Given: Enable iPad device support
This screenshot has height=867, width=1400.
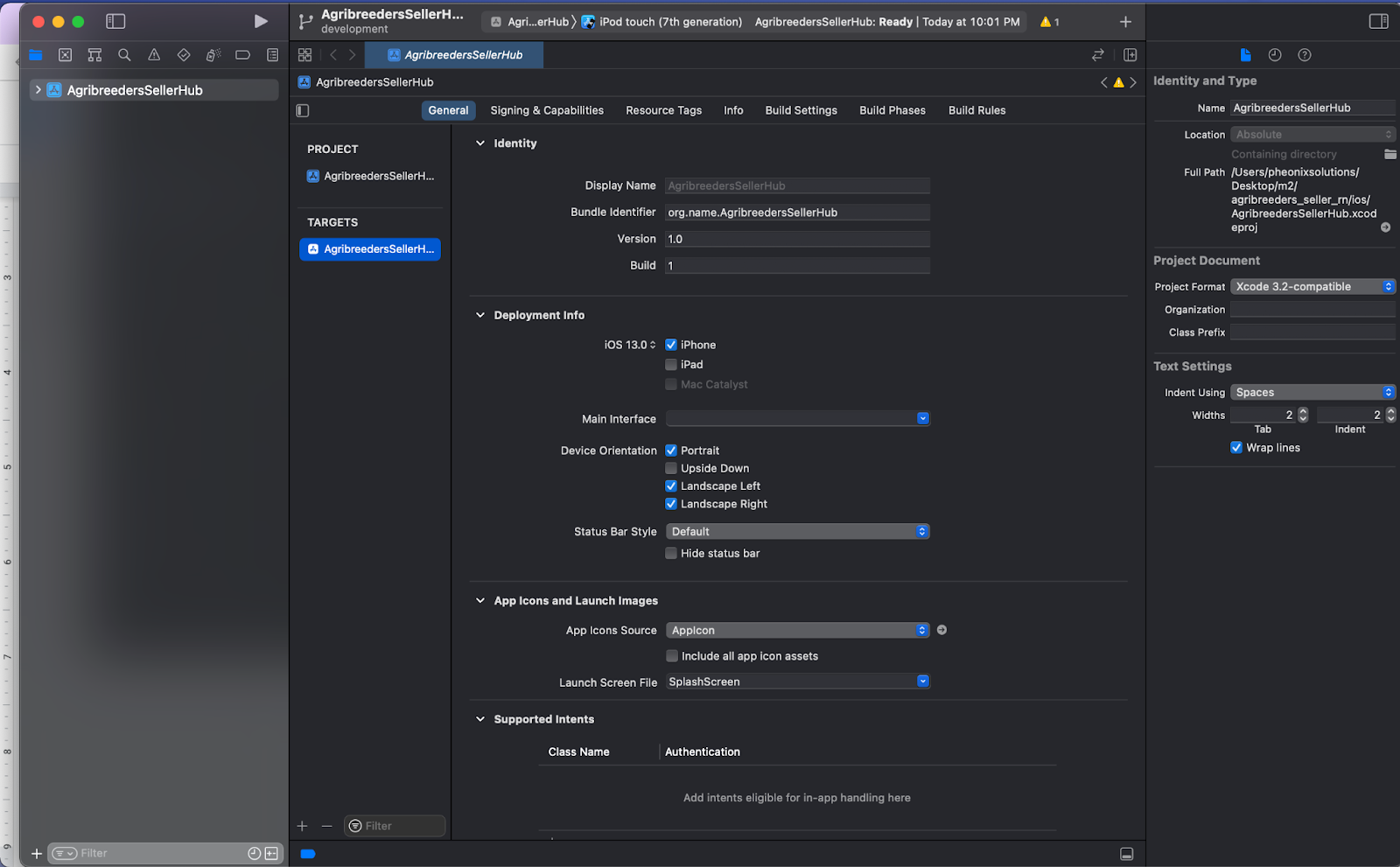Looking at the screenshot, I should tap(671, 365).
